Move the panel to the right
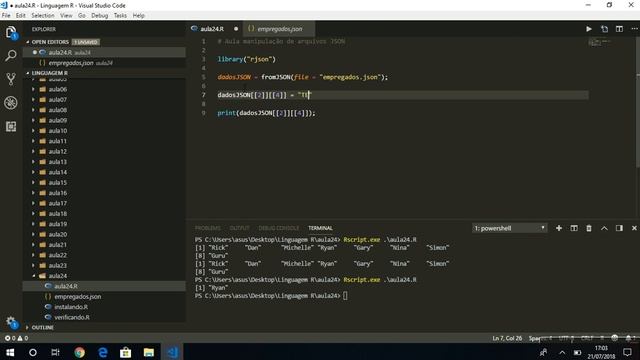 pos(619,228)
